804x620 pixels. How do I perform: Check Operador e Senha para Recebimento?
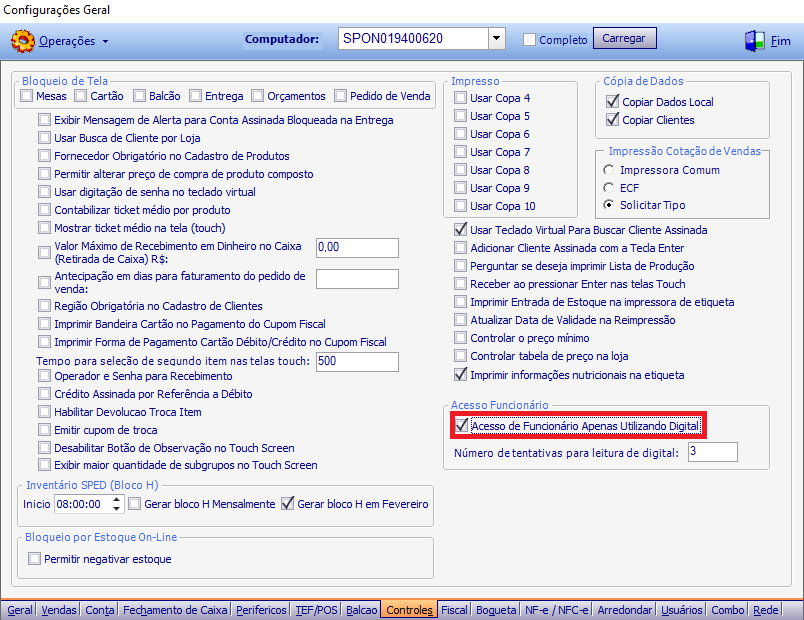click(45, 376)
